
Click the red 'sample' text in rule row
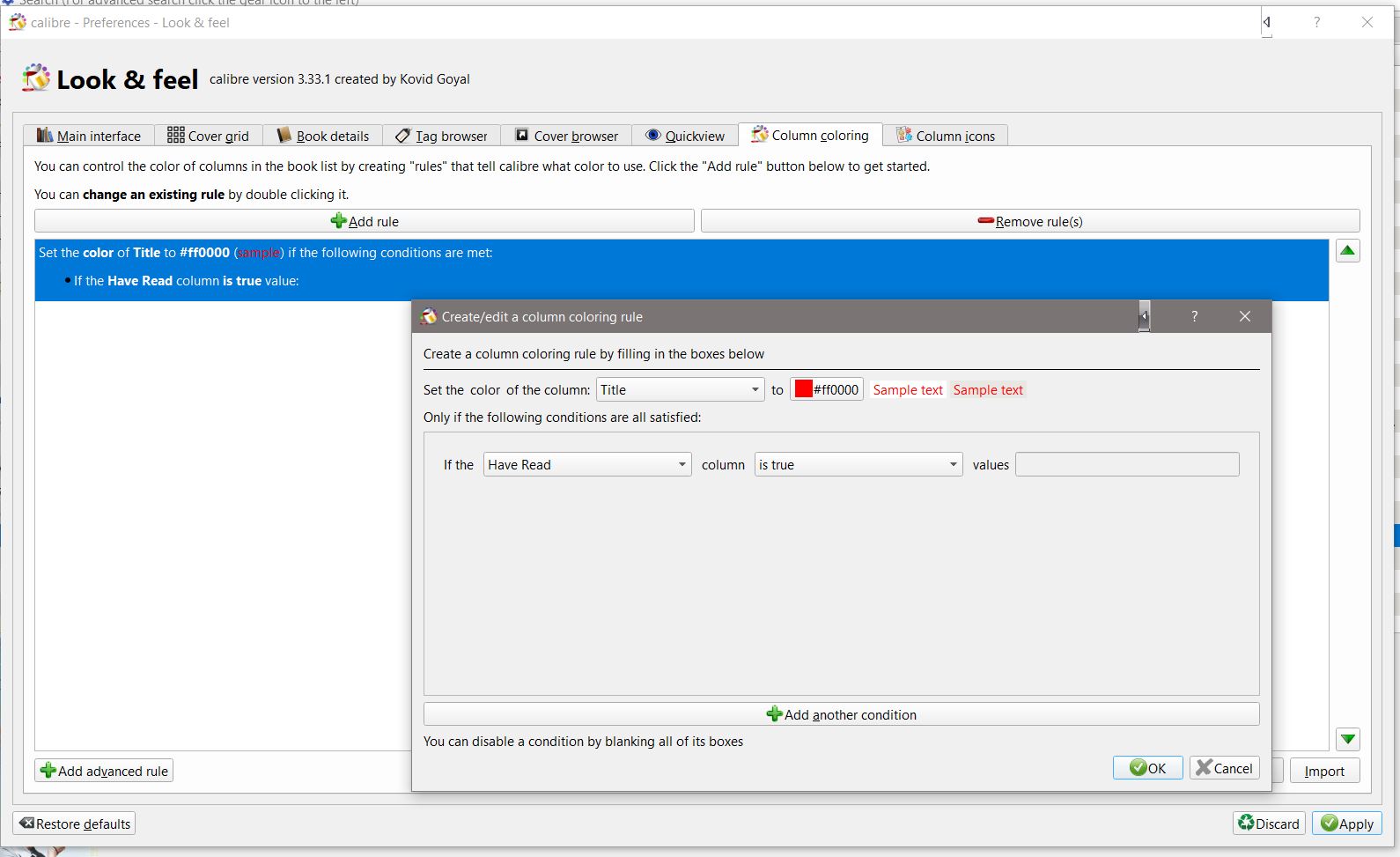tap(258, 253)
